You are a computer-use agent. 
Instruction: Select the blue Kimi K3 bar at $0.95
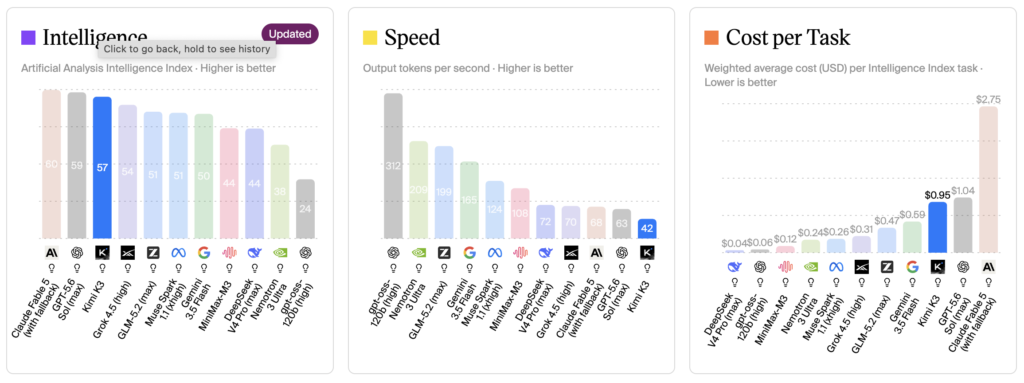click(938, 227)
